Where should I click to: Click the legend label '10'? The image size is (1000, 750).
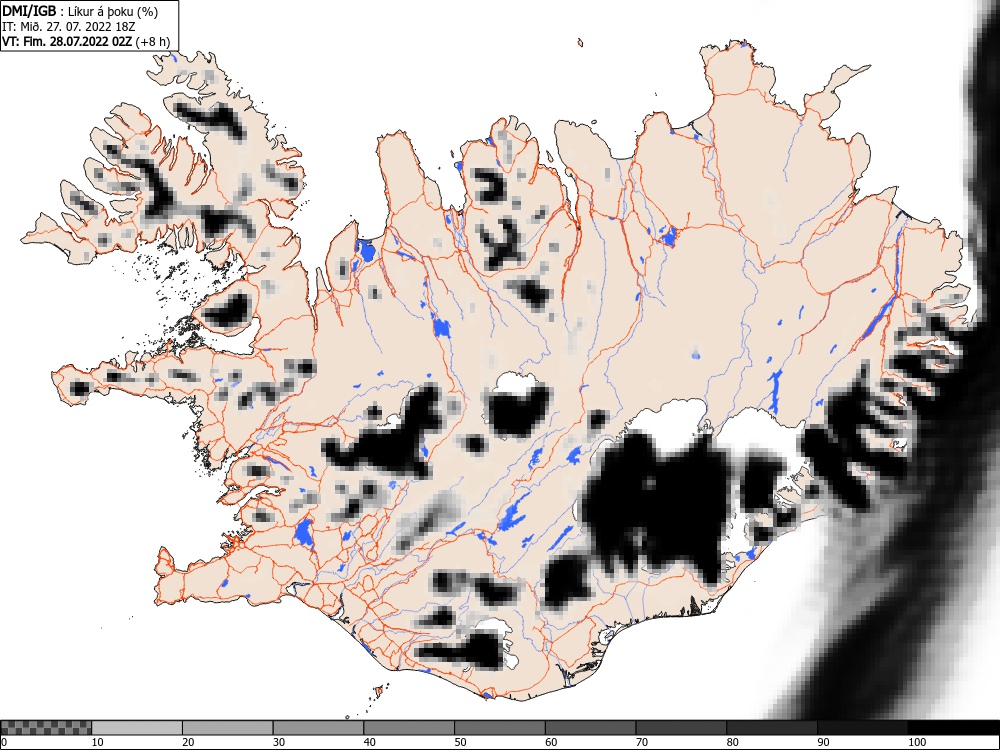(x=98, y=742)
